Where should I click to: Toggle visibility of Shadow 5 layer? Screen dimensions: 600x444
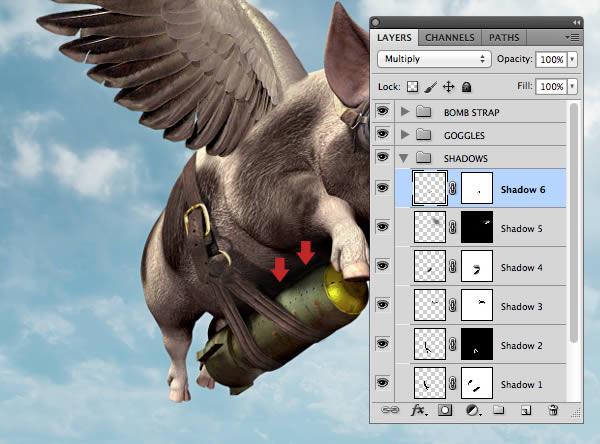point(382,227)
